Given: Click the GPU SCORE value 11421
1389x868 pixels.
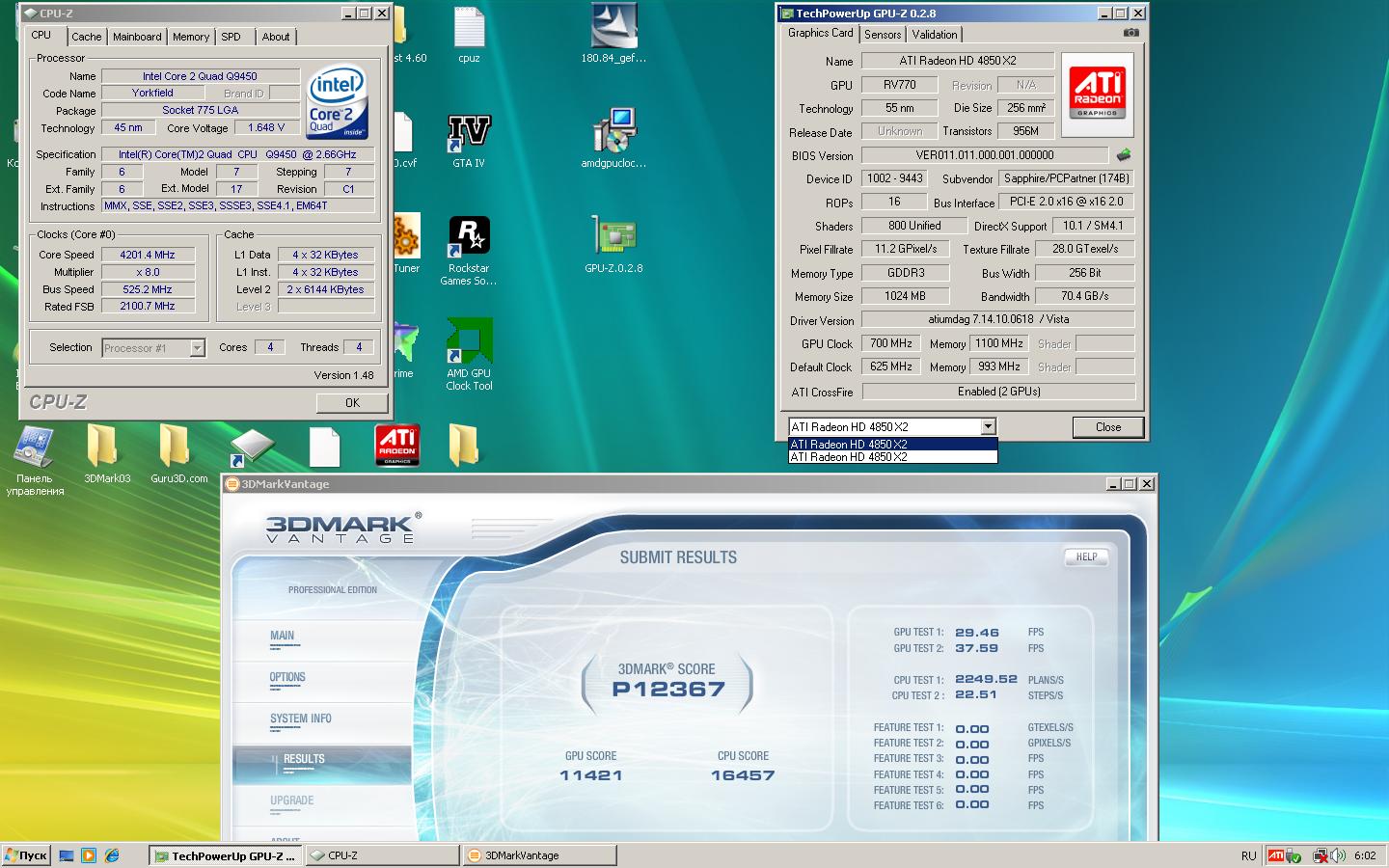Looking at the screenshot, I should (x=591, y=775).
